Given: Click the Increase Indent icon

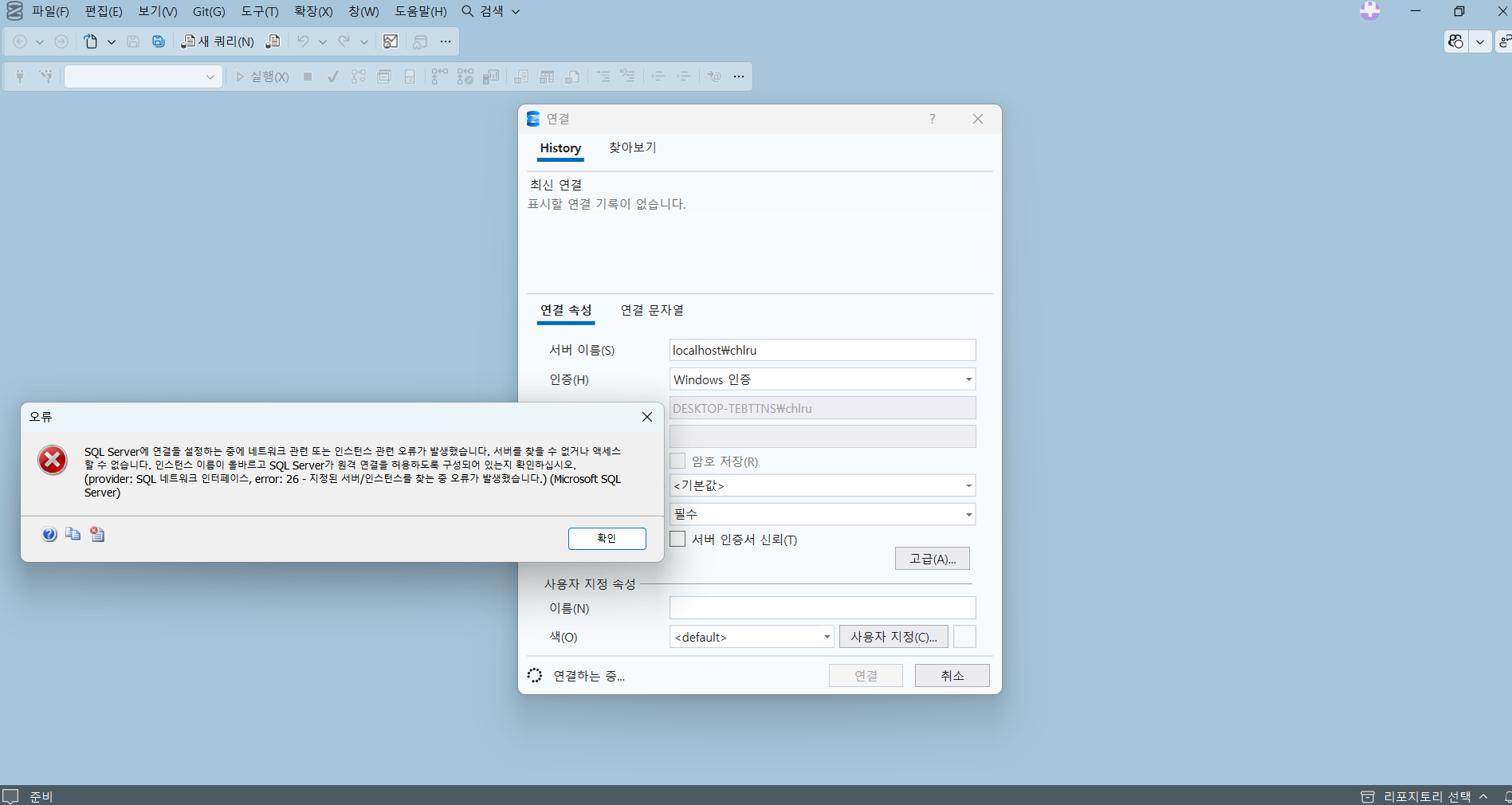Looking at the screenshot, I should click(684, 77).
